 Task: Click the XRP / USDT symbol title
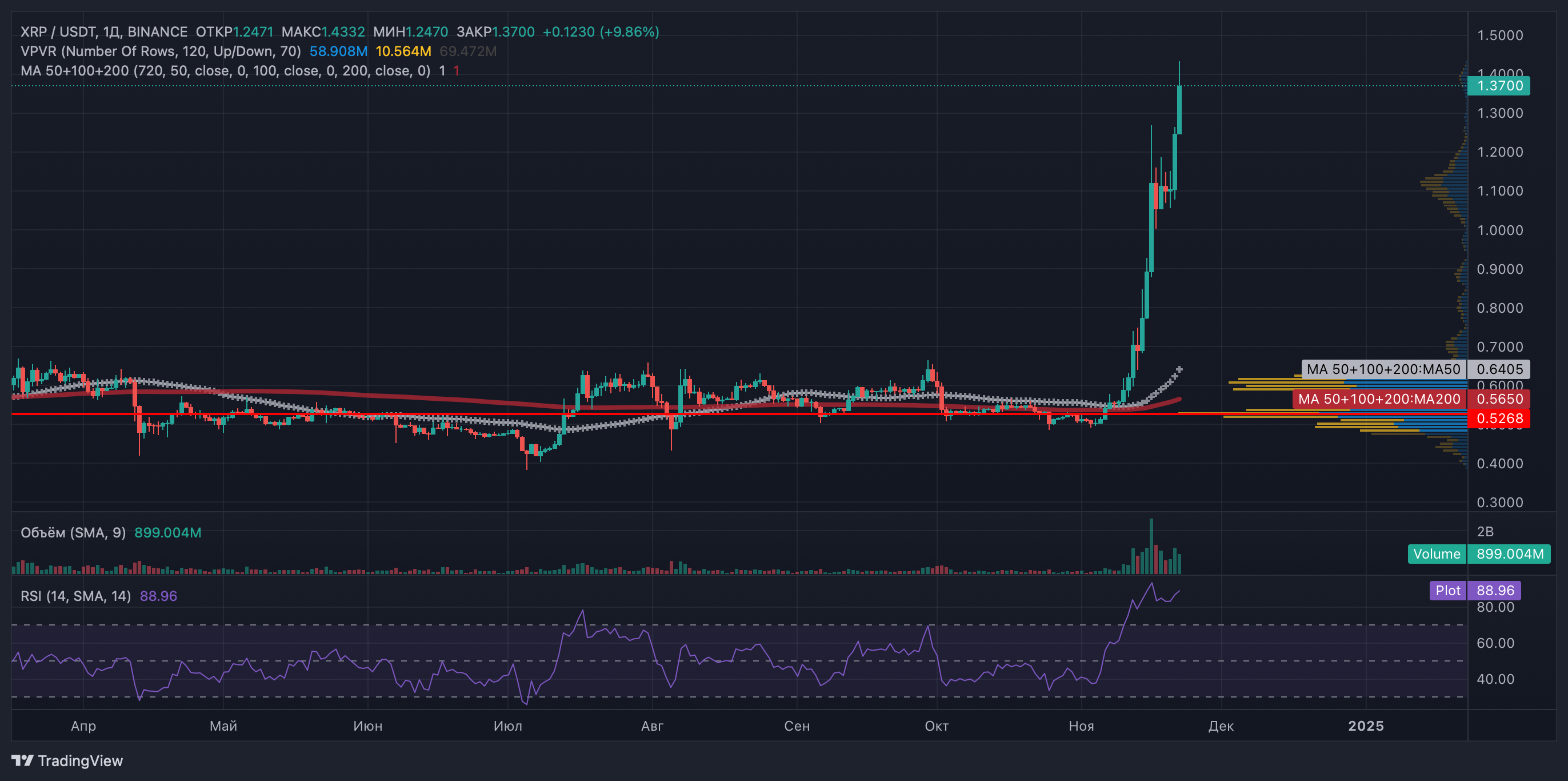(104, 31)
